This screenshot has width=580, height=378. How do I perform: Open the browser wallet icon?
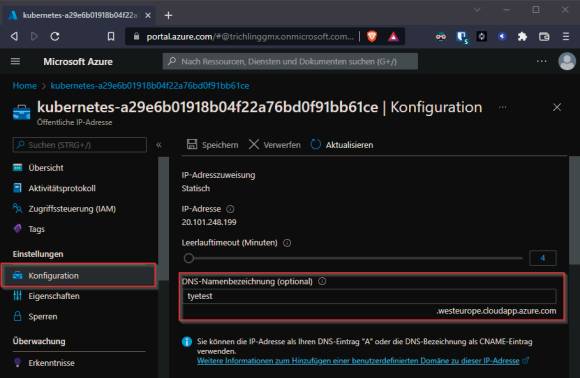[544, 36]
